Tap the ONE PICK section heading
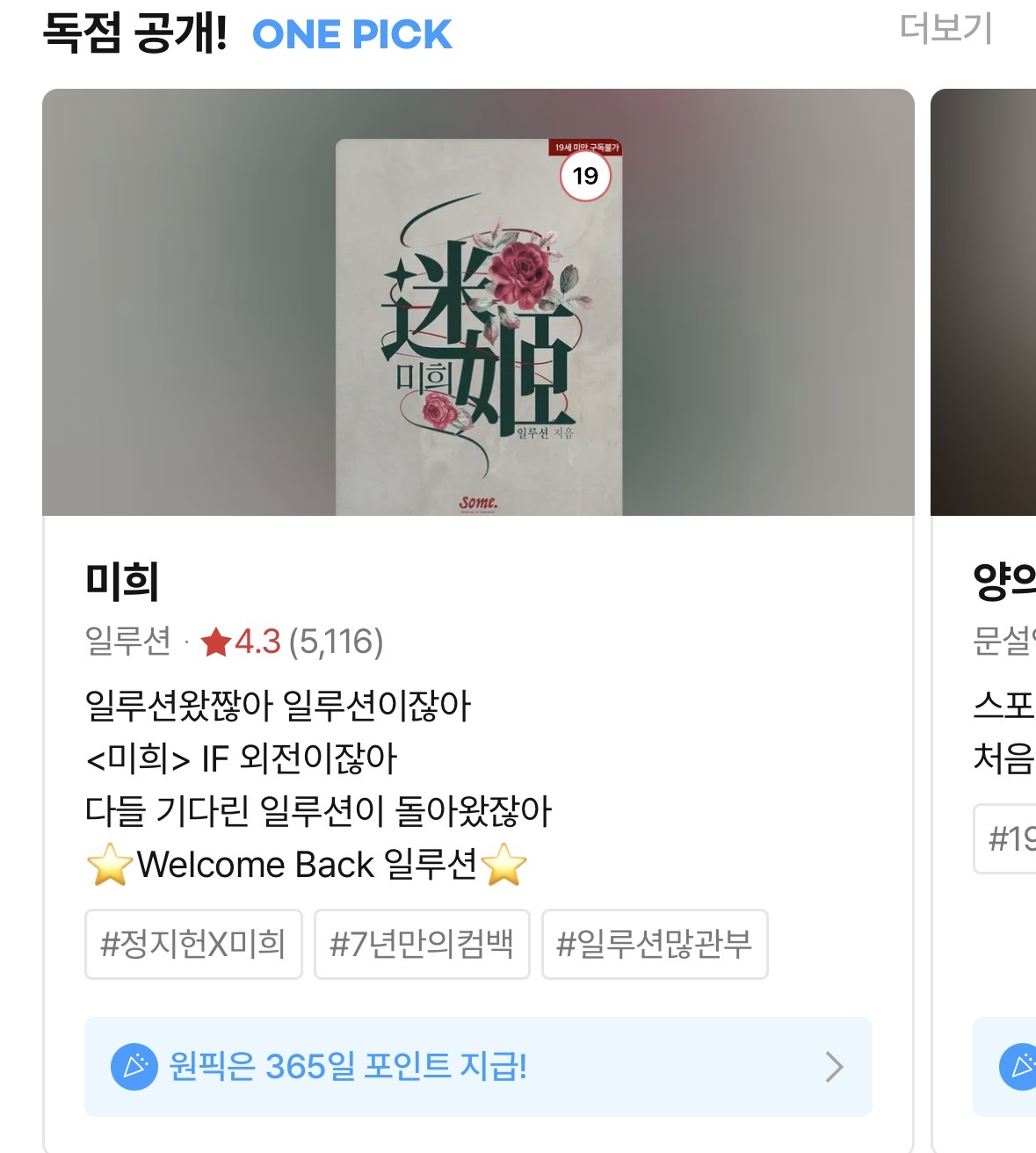The height and width of the screenshot is (1153, 1036). (x=351, y=34)
